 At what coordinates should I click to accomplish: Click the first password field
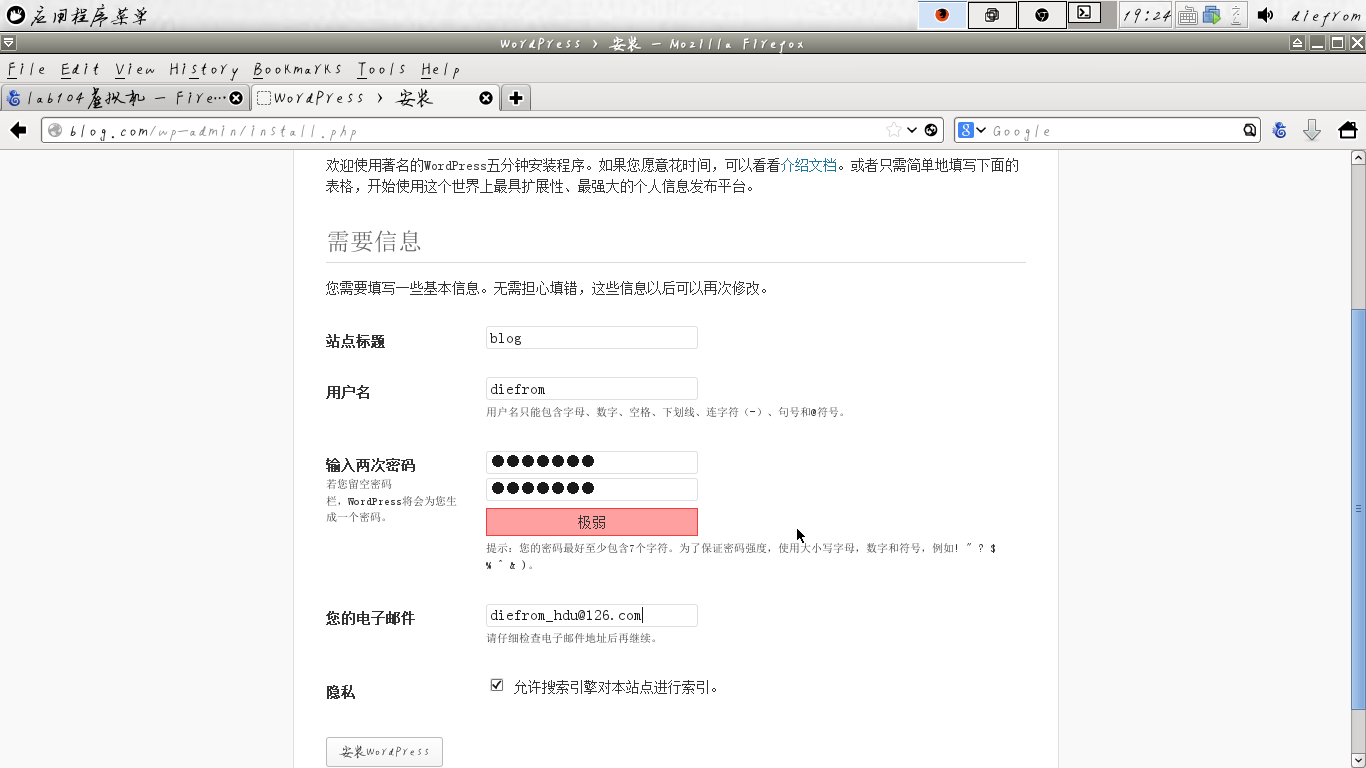[592, 462]
